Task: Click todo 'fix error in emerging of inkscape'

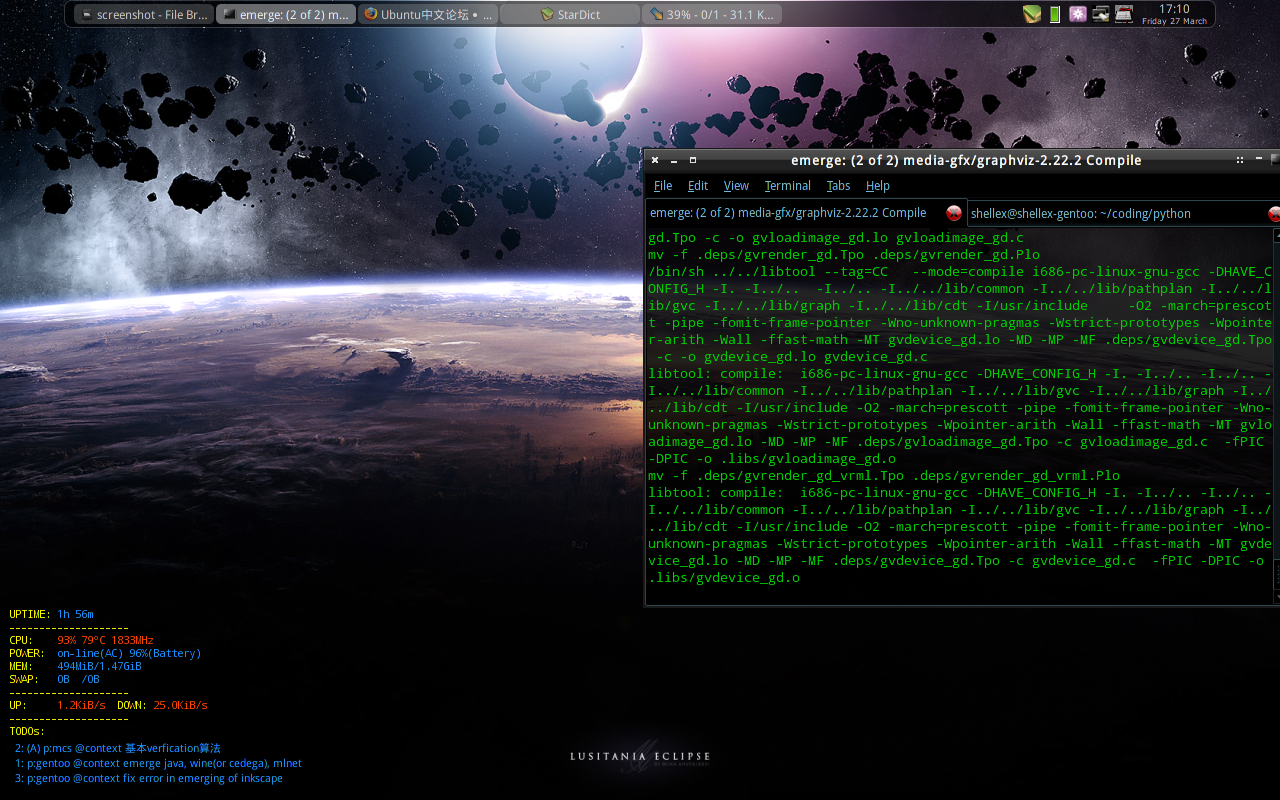Action: [148, 778]
